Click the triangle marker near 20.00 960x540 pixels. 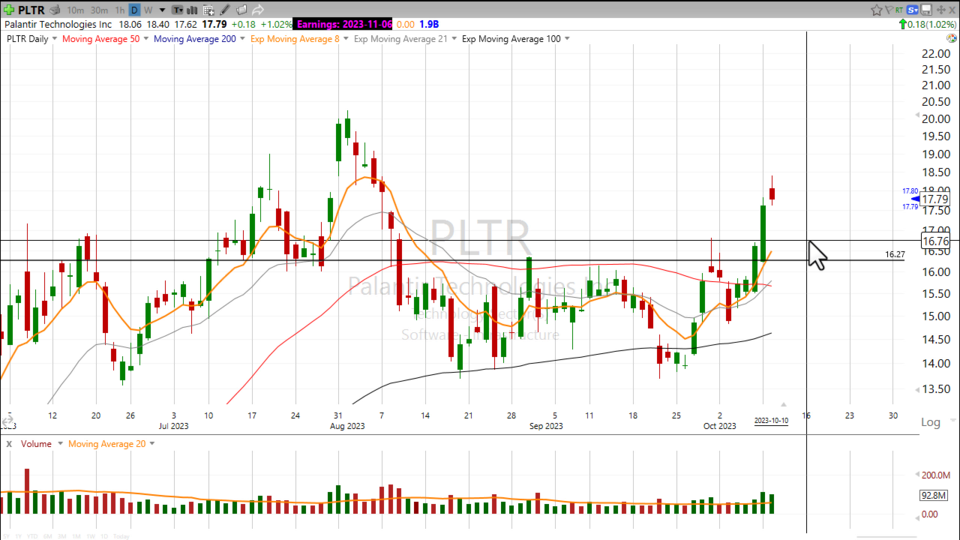[917, 115]
